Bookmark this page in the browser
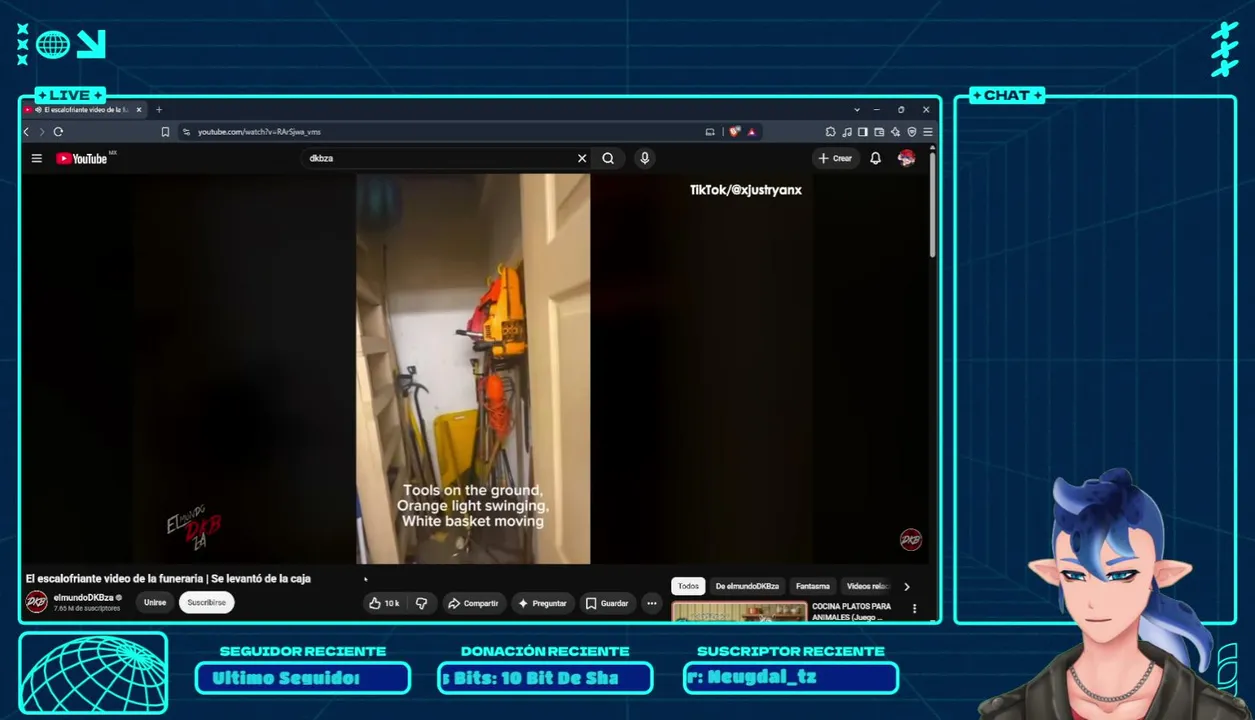 tap(165, 132)
